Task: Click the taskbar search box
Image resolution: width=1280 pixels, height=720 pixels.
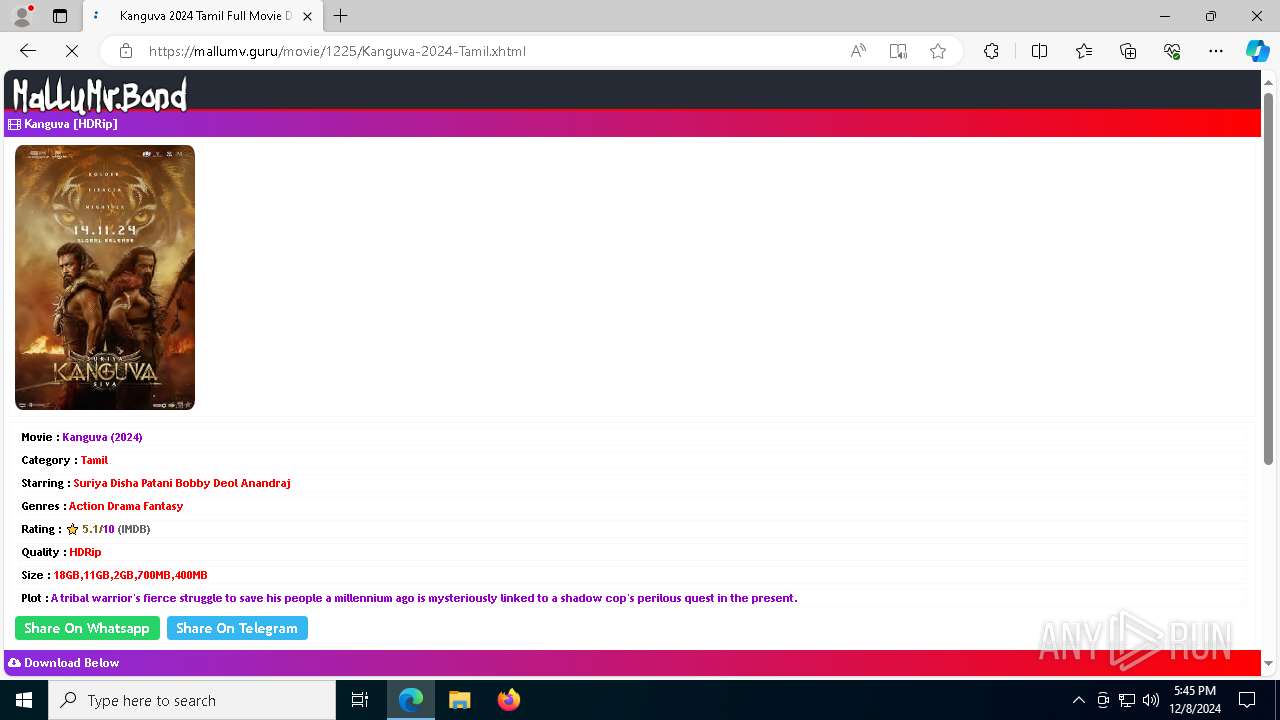Action: [192, 700]
